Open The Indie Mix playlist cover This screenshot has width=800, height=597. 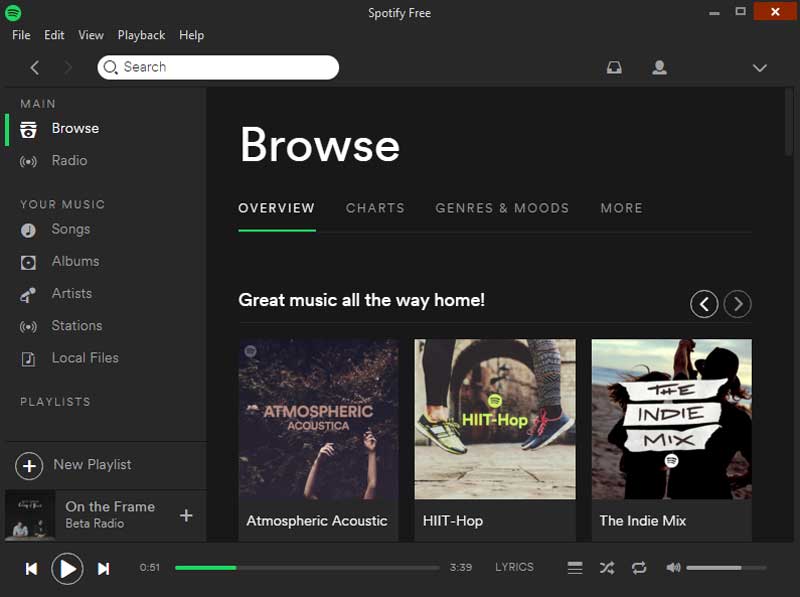(x=671, y=419)
